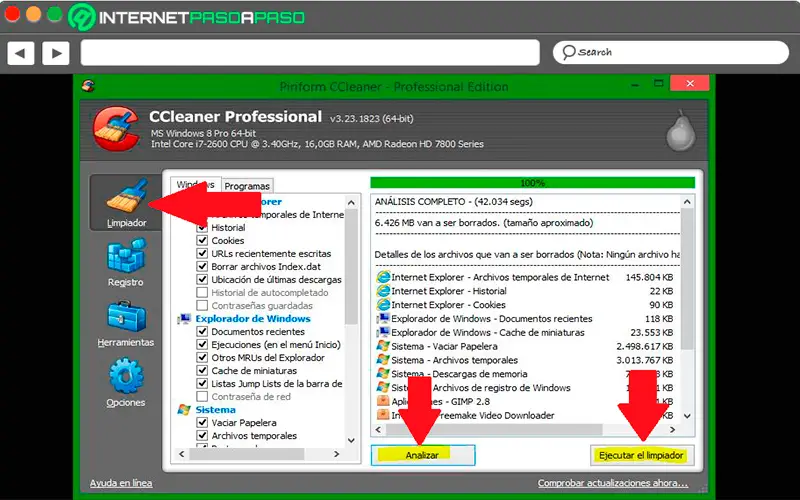Image resolution: width=800 pixels, height=500 pixels.
Task: Click the Analizar button
Action: [x=423, y=455]
